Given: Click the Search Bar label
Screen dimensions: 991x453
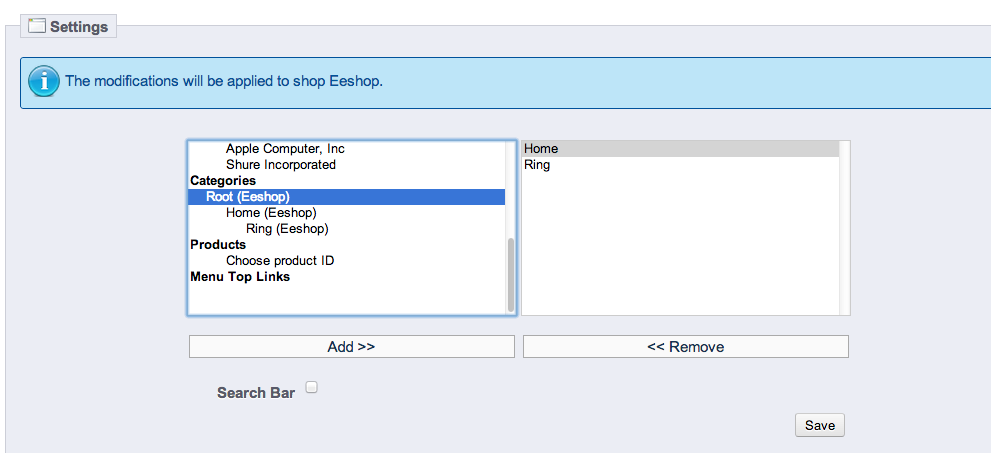Looking at the screenshot, I should pos(256,393).
